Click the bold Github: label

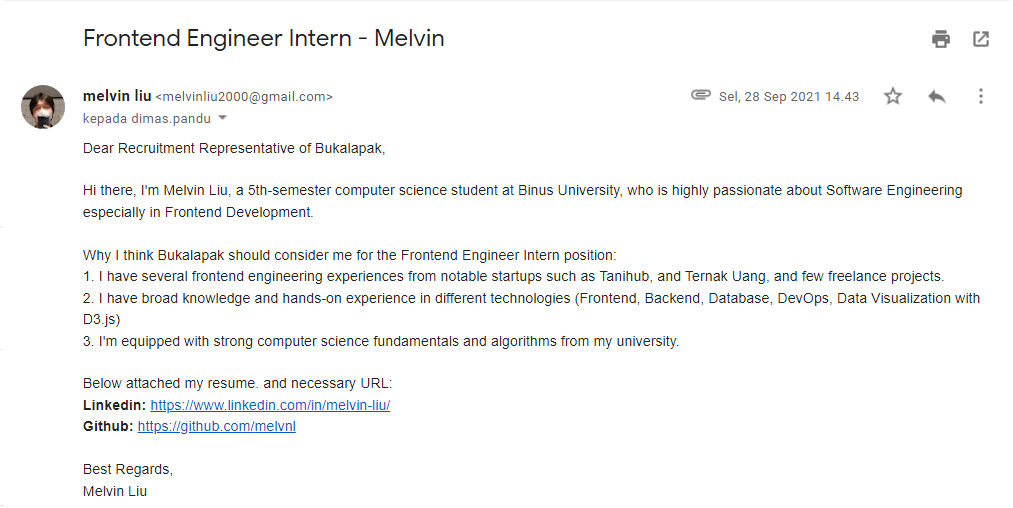[108, 427]
